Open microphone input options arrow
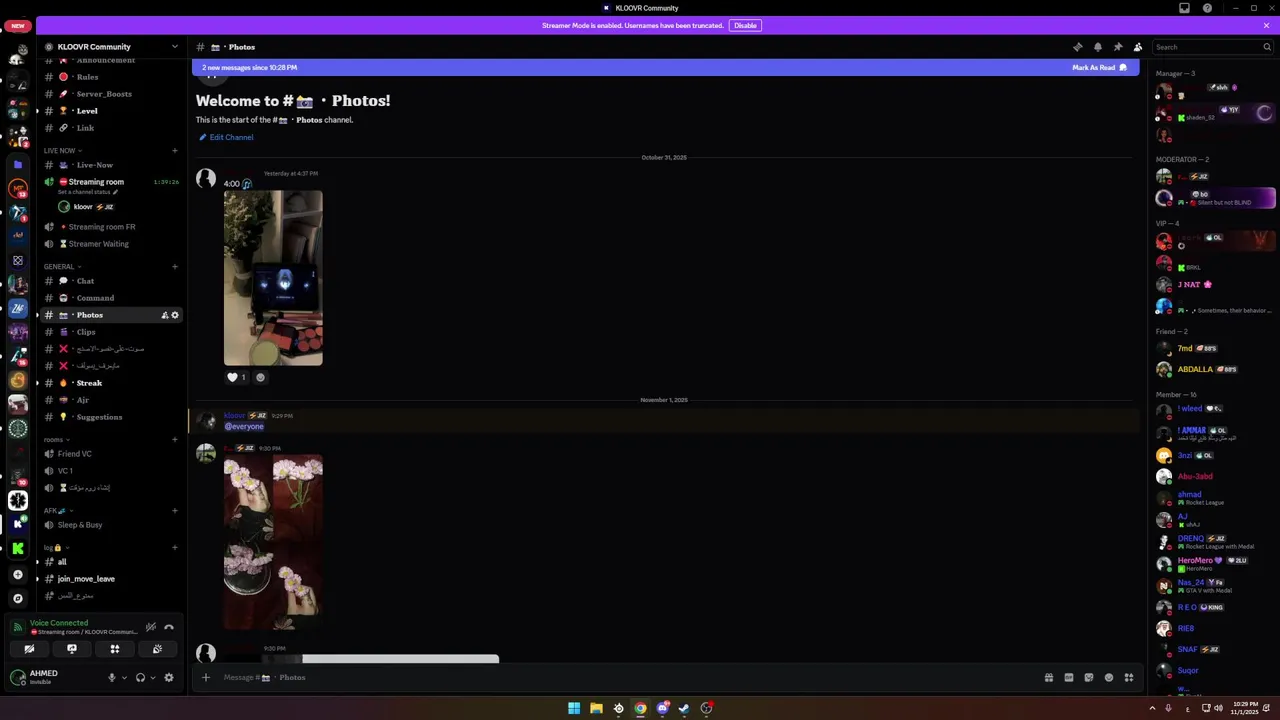Screen dimensions: 1280x720 point(124,677)
